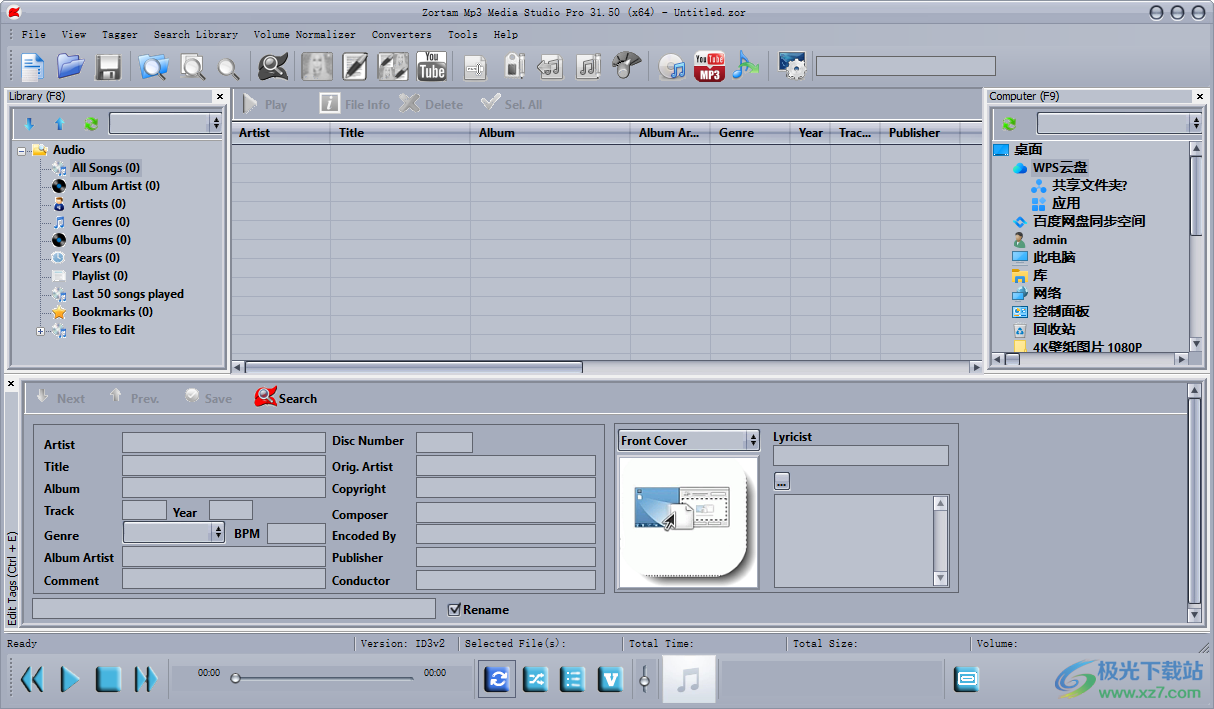
Task: Click the Save library diskette icon
Action: coord(109,66)
